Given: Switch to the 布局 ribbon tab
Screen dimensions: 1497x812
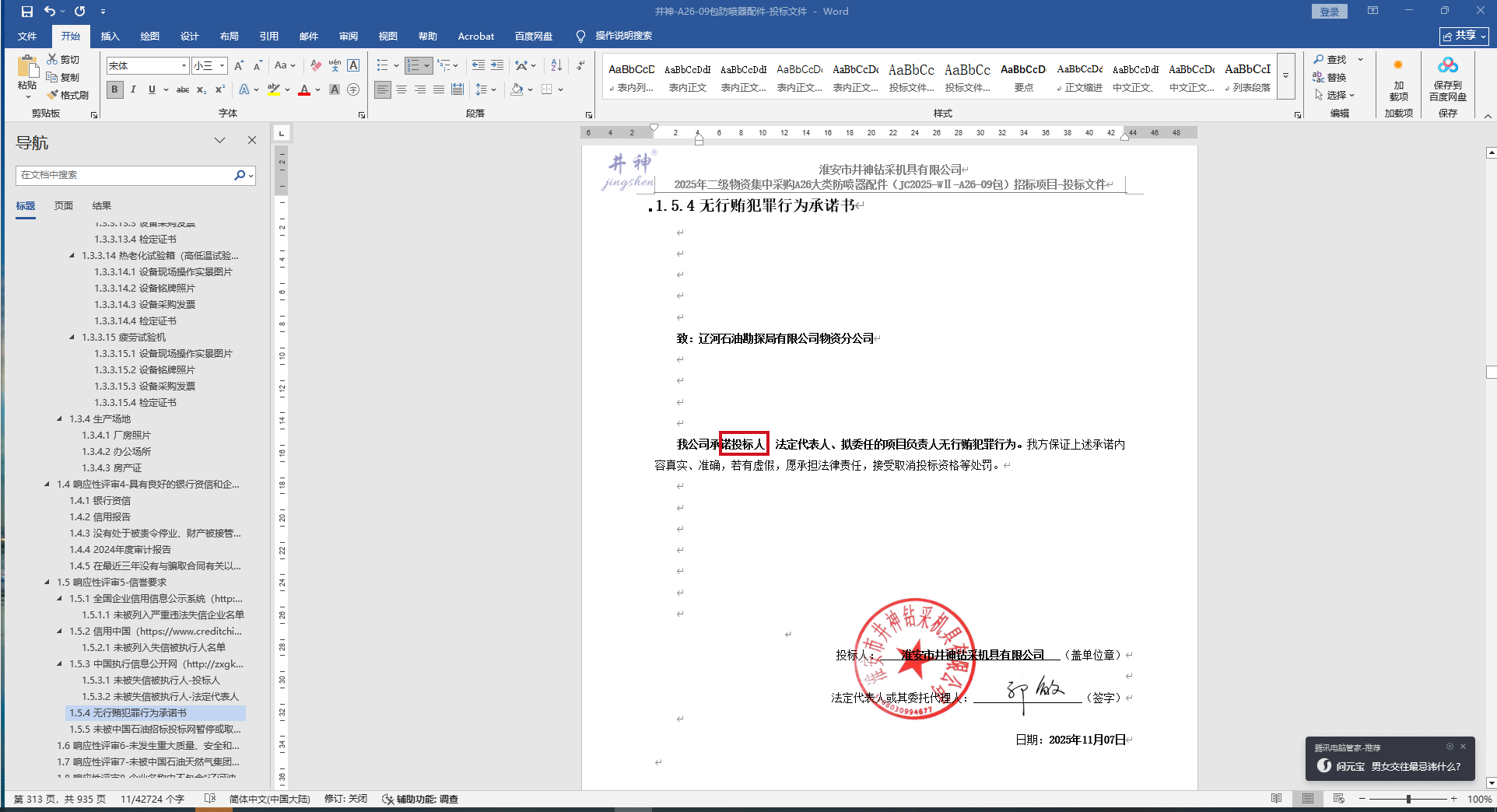Looking at the screenshot, I should coord(229,37).
